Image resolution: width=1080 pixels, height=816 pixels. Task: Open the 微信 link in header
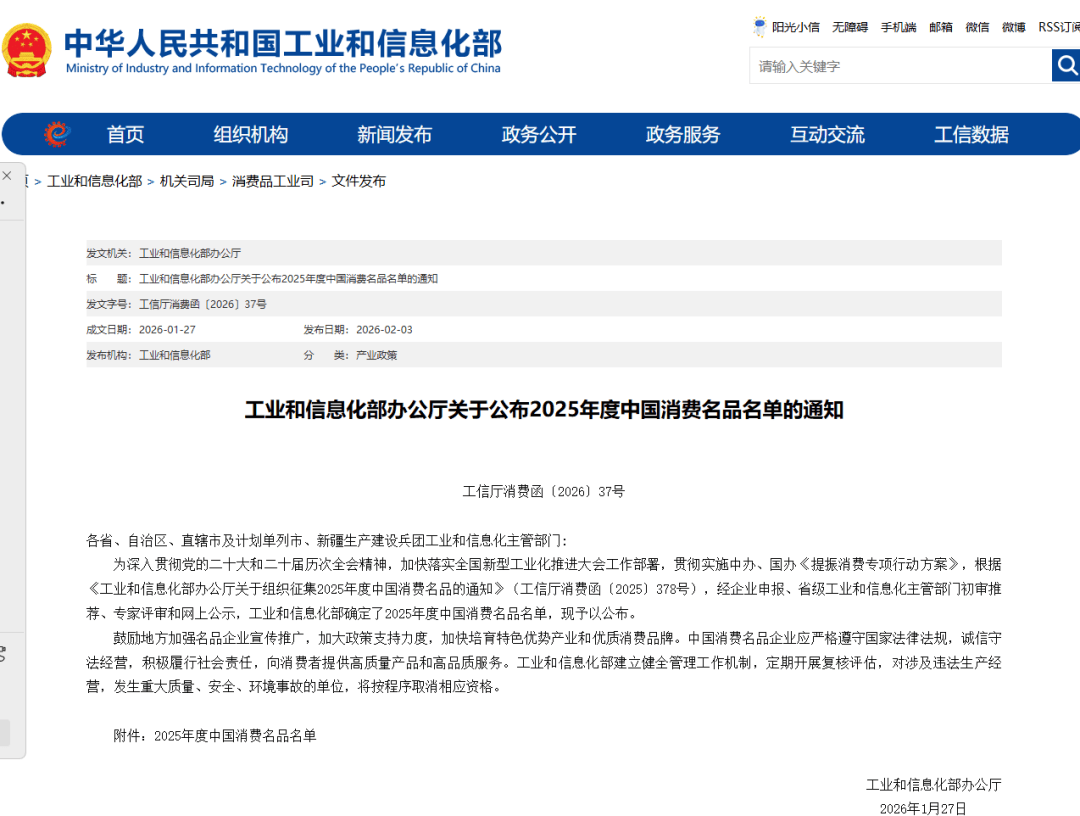tap(977, 27)
